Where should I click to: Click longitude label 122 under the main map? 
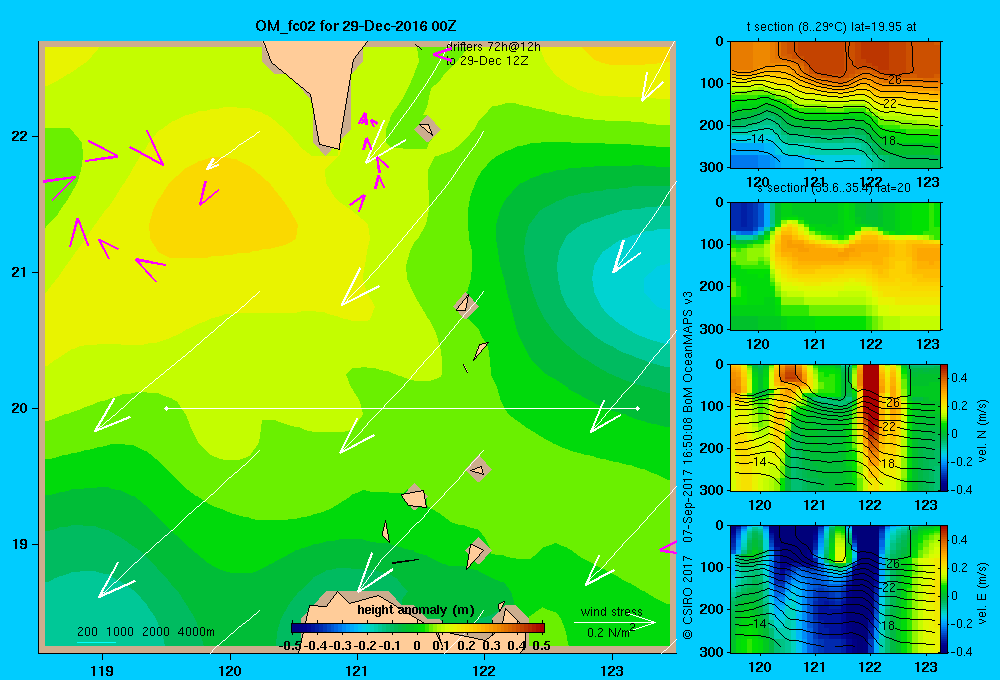[484, 670]
